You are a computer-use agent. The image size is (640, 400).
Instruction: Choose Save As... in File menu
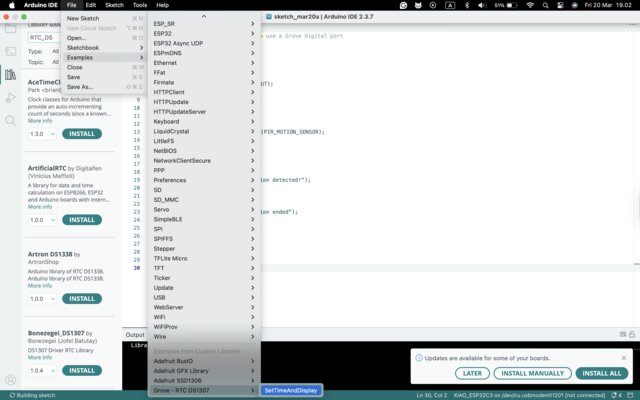tap(104, 87)
